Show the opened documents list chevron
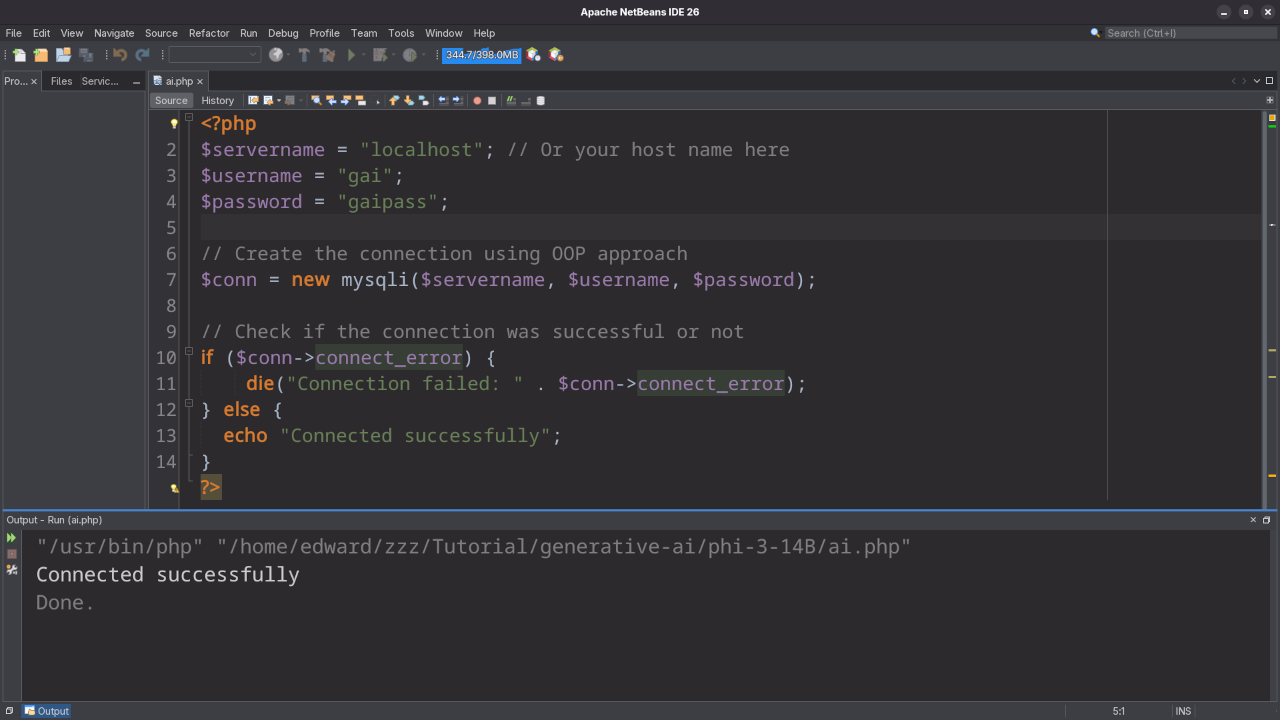The width and height of the screenshot is (1280, 720). 1256,81
